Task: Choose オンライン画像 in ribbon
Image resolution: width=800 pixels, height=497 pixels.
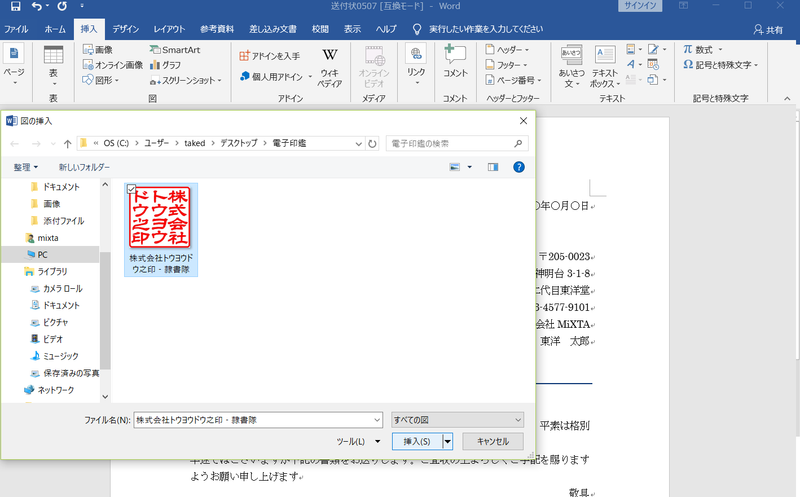Action: 112,65
